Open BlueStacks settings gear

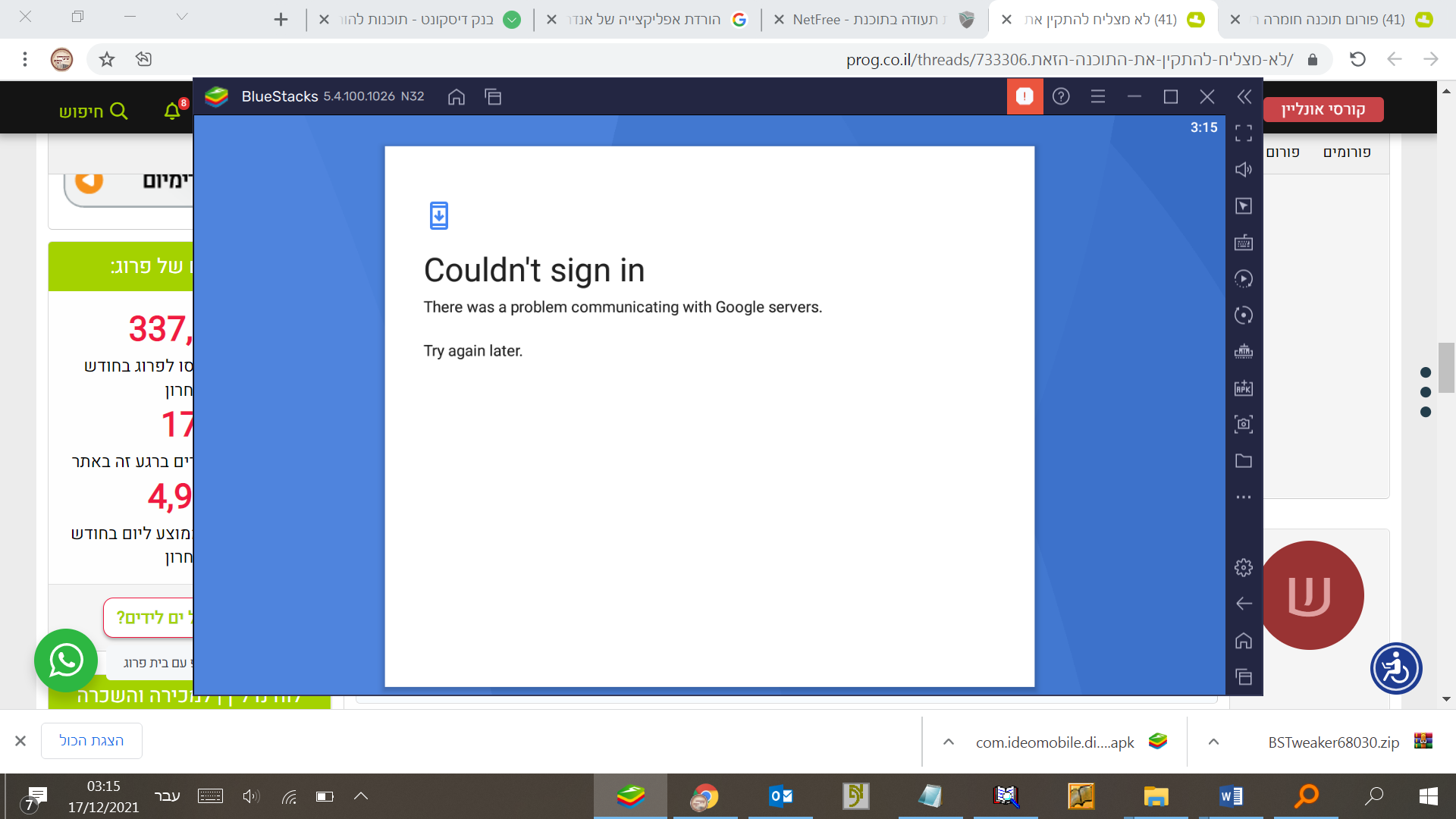click(1243, 567)
